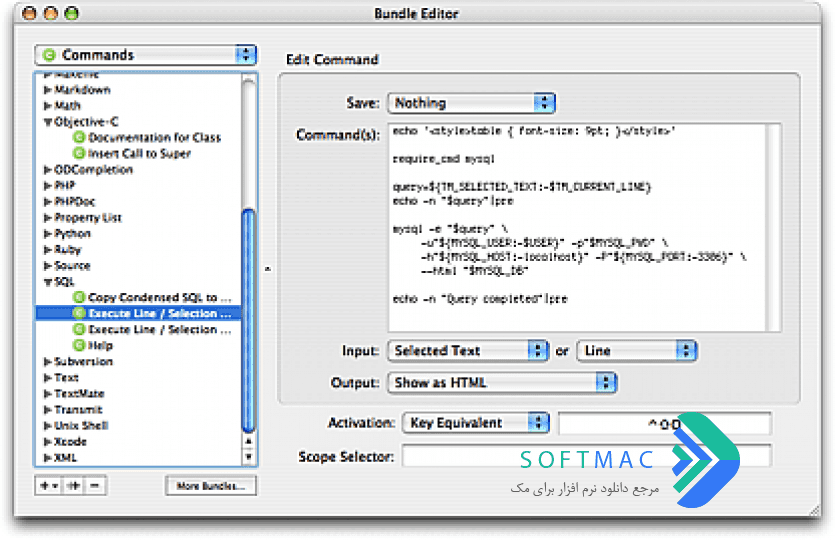Expand the Math bundle

coord(47,105)
